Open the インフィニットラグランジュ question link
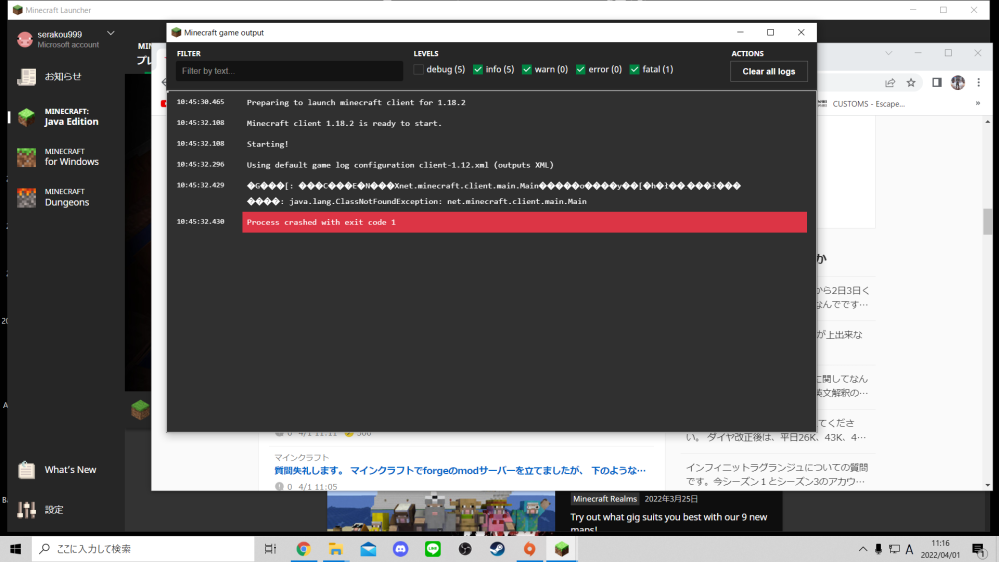The image size is (999, 562). click(777, 474)
